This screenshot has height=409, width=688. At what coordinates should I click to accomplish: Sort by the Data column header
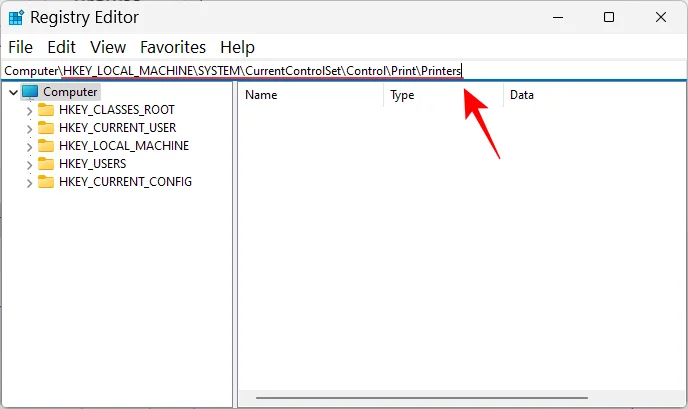[x=595, y=95]
